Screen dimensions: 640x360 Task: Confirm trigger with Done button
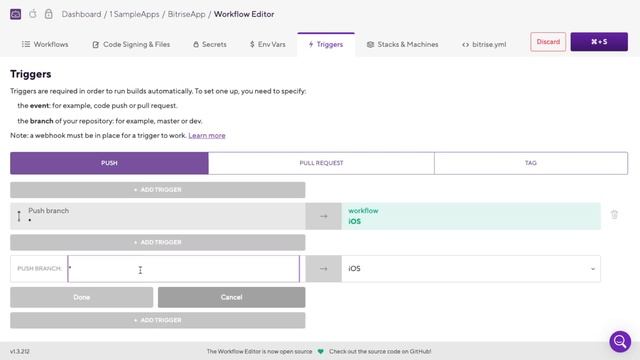(x=82, y=297)
